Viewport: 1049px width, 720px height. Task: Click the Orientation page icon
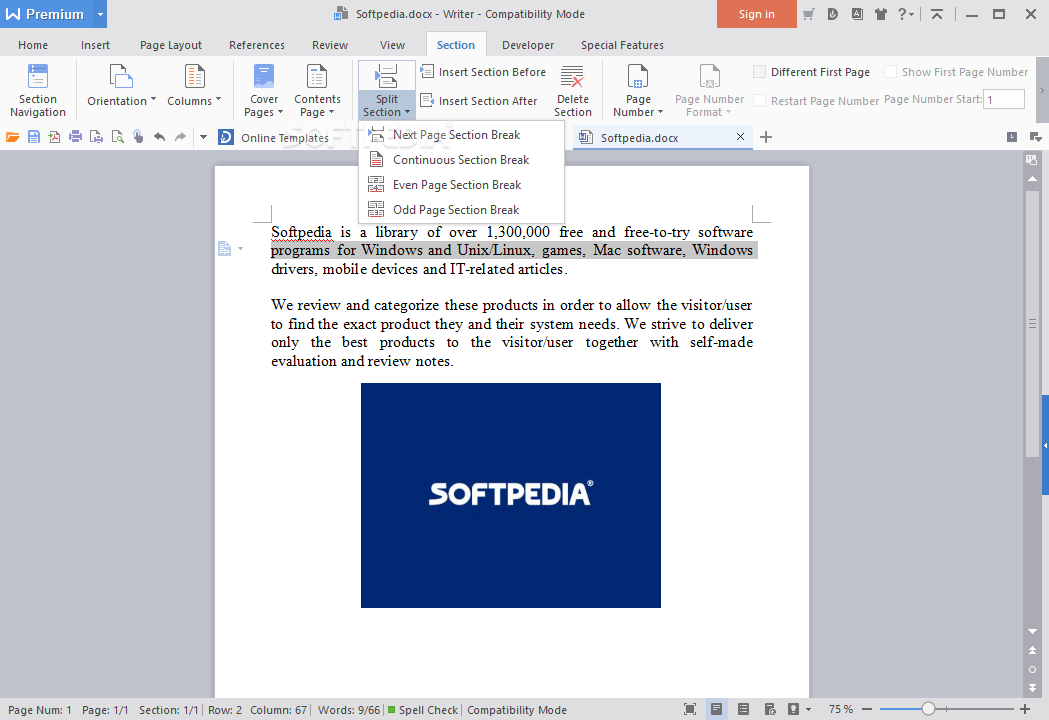pos(121,77)
